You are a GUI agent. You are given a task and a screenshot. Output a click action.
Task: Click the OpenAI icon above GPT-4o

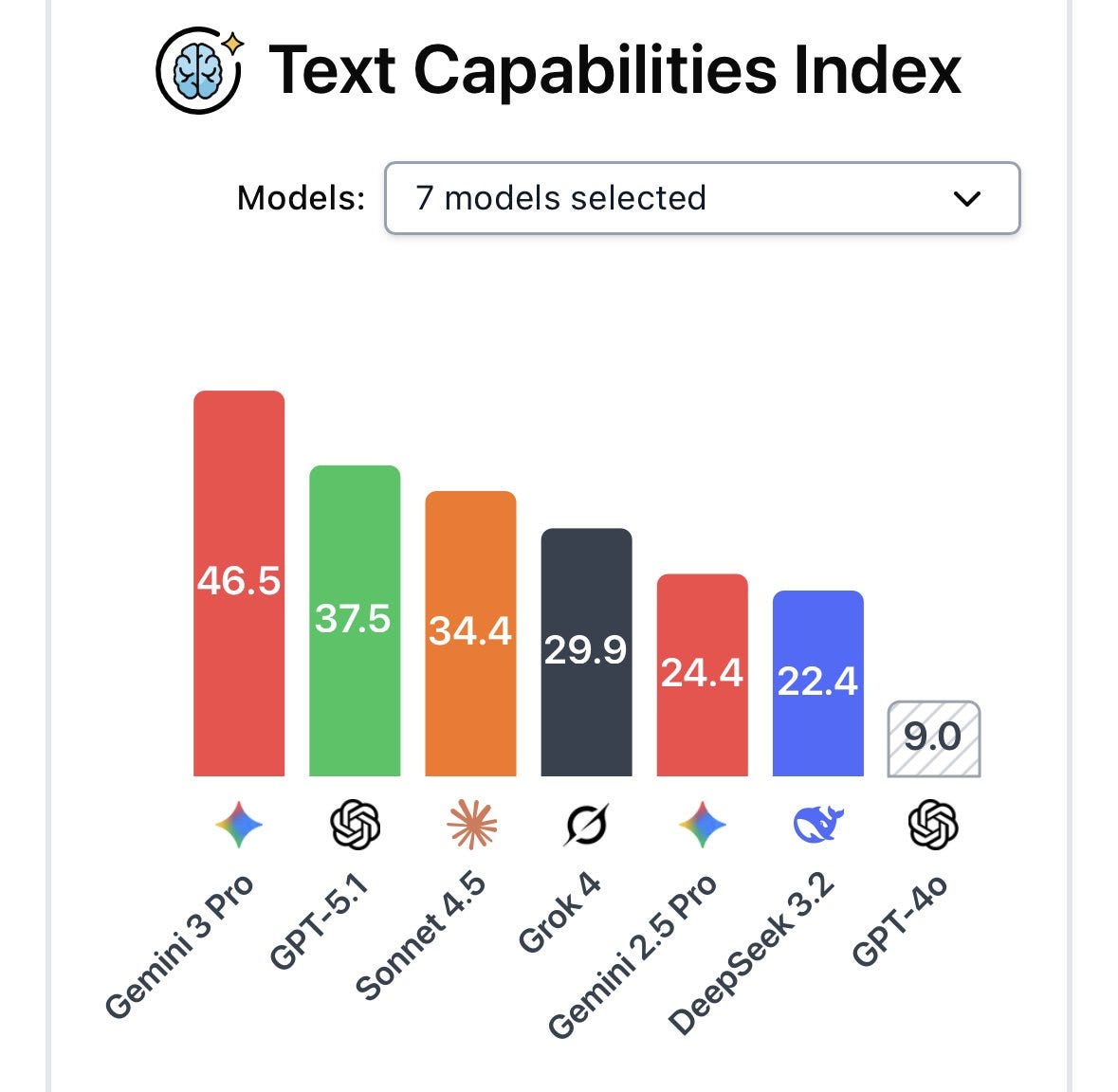pyautogui.click(x=933, y=825)
